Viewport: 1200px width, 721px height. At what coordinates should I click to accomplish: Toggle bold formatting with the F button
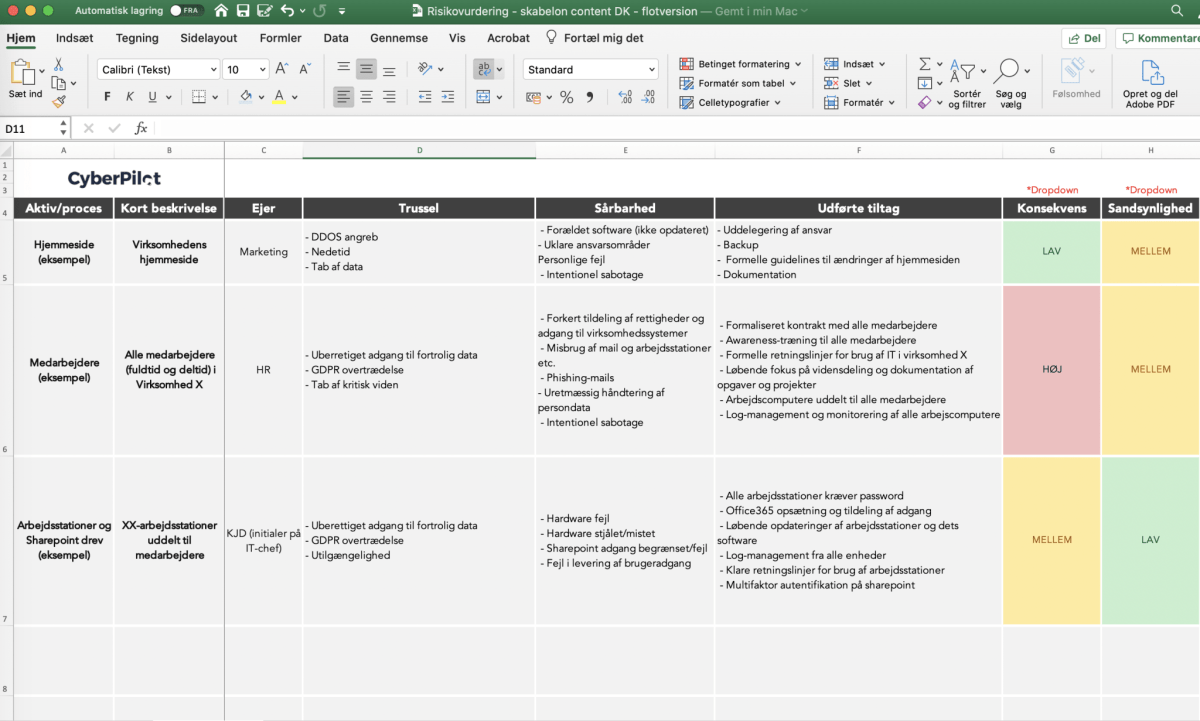[x=107, y=97]
